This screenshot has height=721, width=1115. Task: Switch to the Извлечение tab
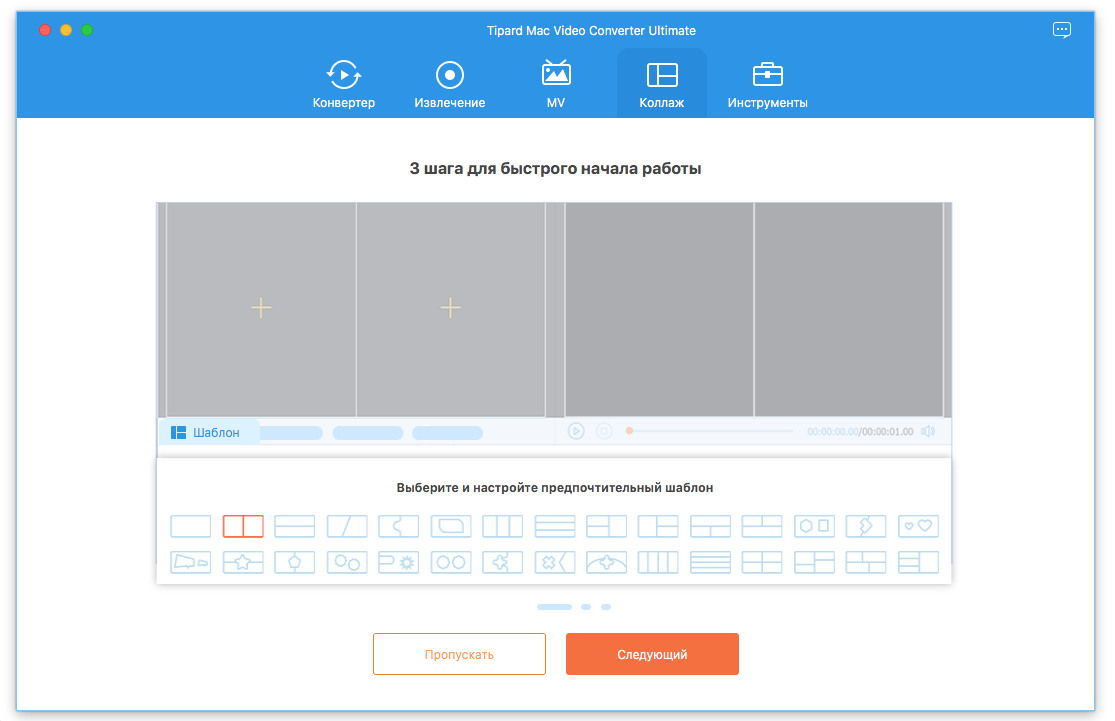coord(450,84)
